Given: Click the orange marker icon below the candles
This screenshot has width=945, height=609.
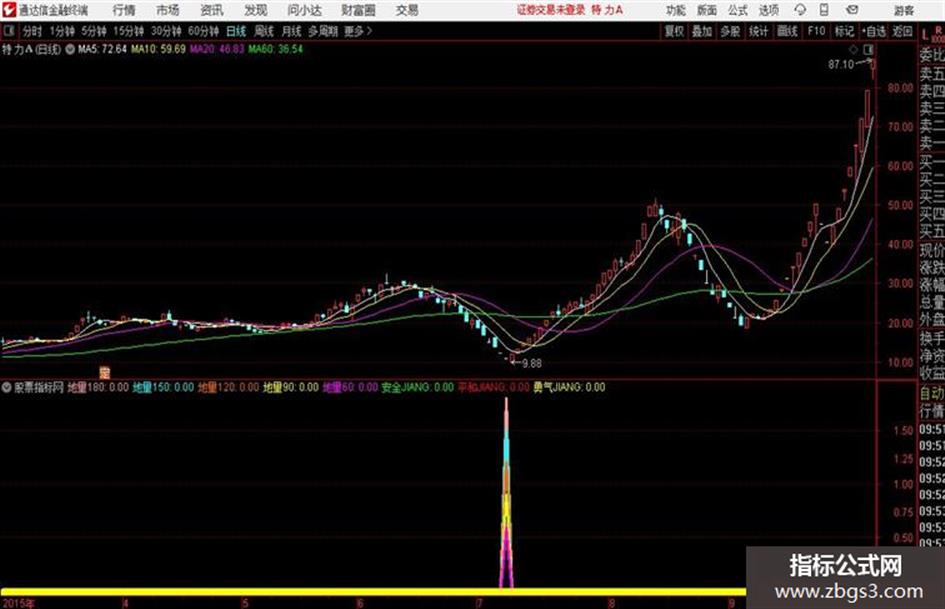Looking at the screenshot, I should (x=105, y=372).
